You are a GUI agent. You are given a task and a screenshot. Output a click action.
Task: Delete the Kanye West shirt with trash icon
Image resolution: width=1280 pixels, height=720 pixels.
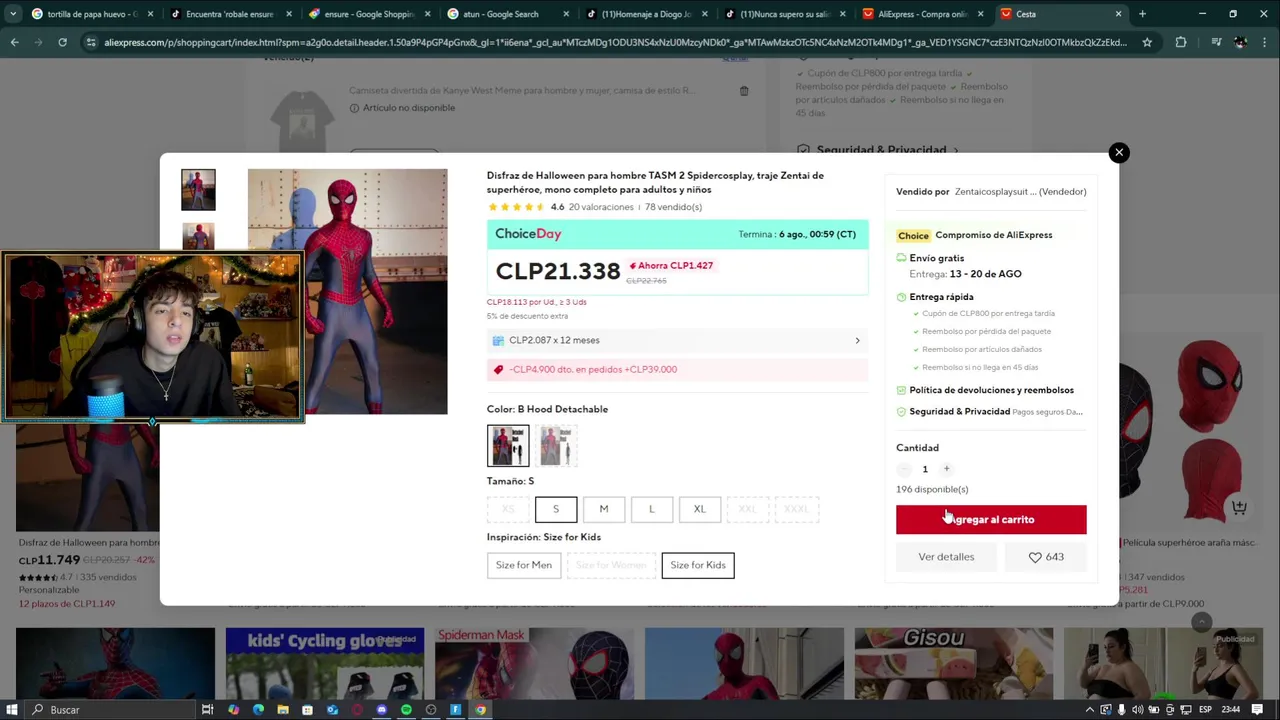(x=744, y=91)
